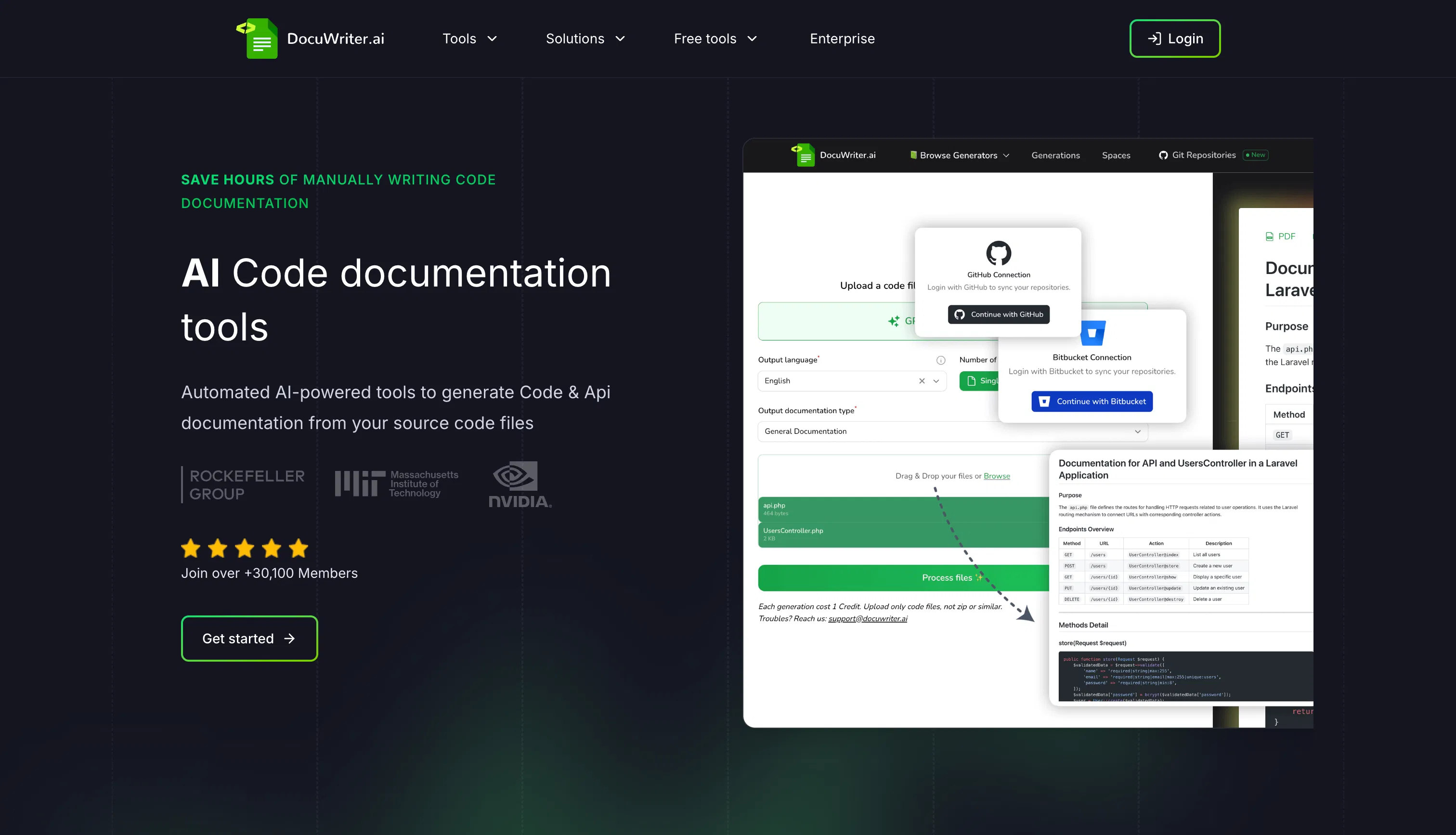1456x835 pixels.
Task: Click the info icon beside Output language
Action: [x=941, y=360]
